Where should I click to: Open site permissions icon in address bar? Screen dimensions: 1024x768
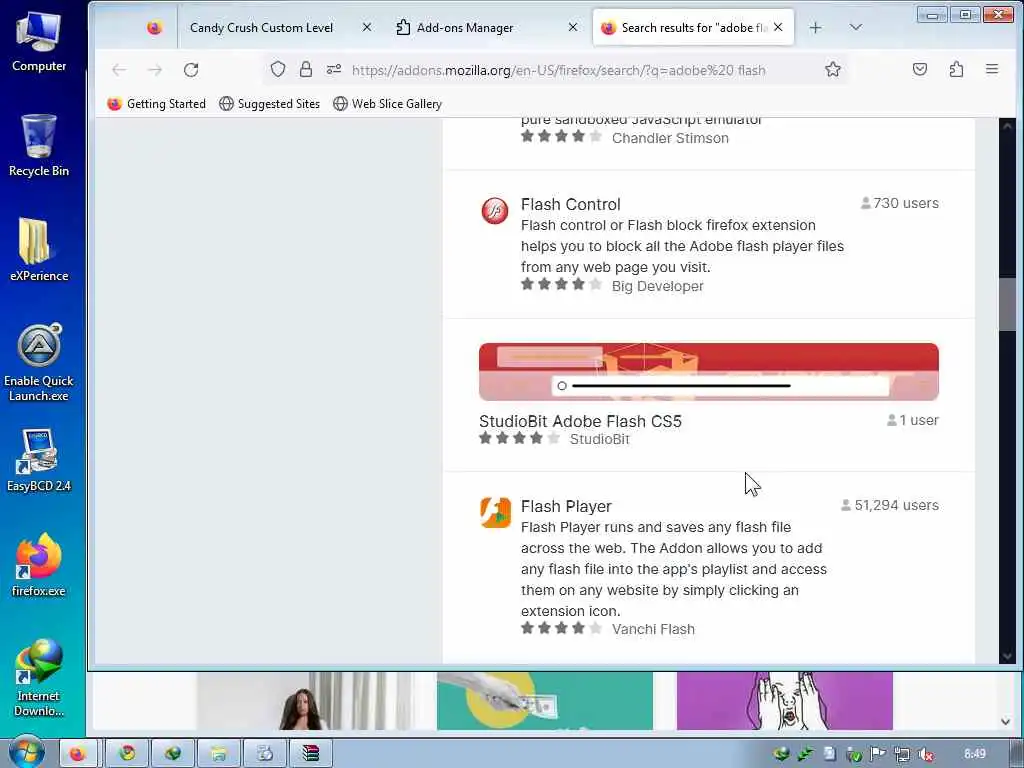click(334, 69)
